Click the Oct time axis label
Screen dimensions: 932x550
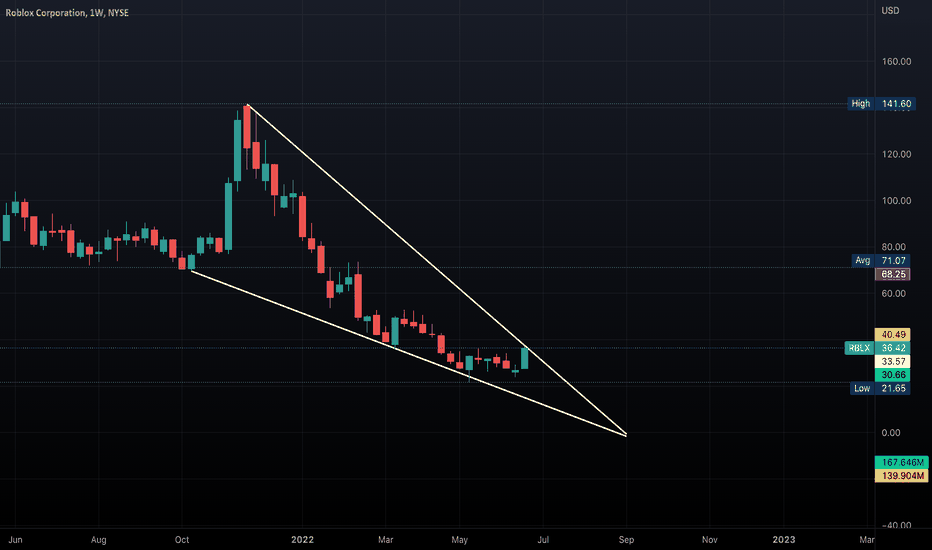coord(182,540)
